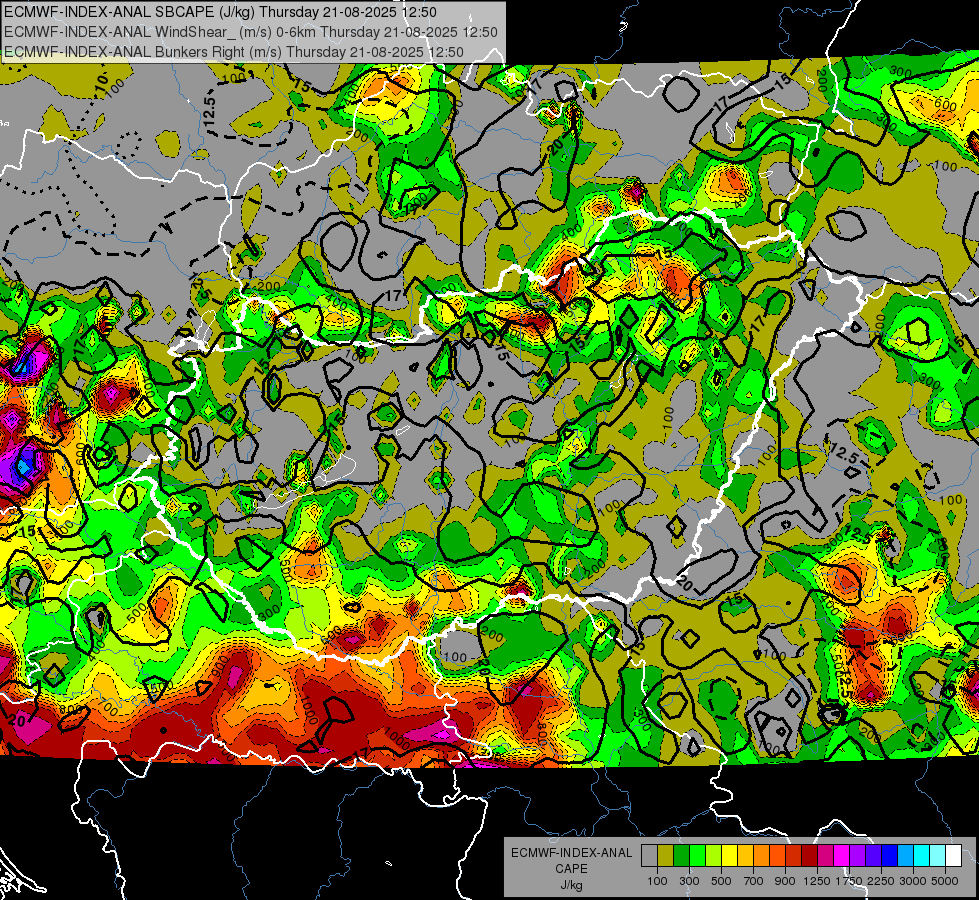The image size is (979, 900).
Task: Click the Bunkers Right header line
Action: tap(234, 52)
